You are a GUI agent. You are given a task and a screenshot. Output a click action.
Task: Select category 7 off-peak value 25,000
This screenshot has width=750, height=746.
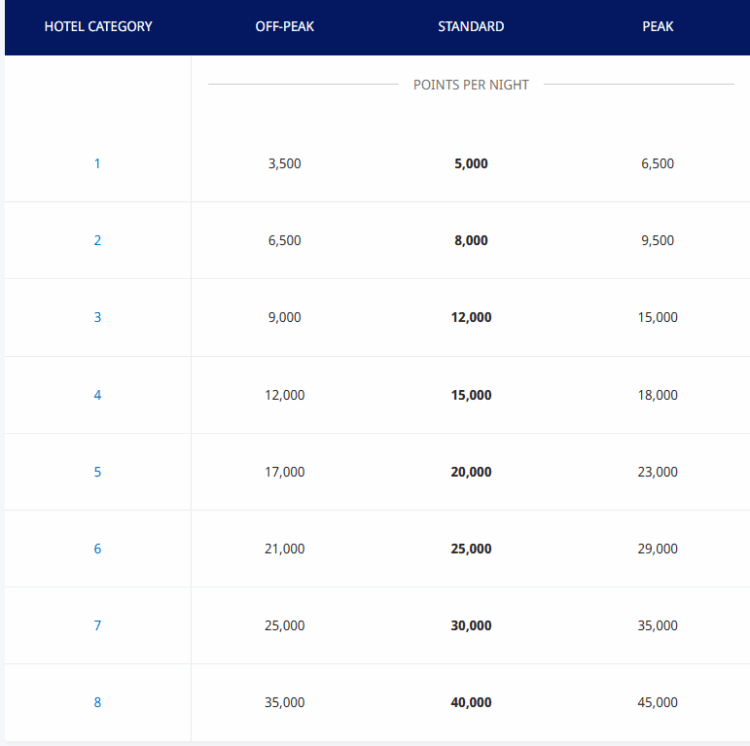tap(285, 625)
